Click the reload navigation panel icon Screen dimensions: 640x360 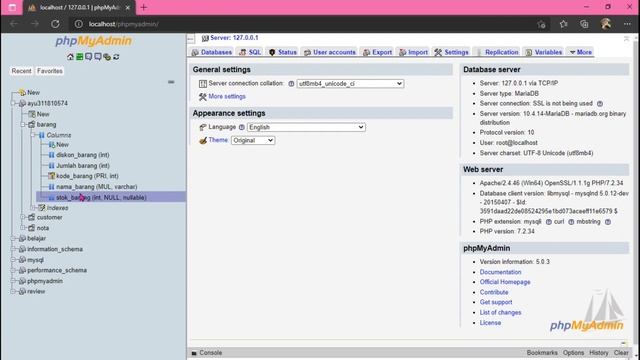[x=116, y=57]
